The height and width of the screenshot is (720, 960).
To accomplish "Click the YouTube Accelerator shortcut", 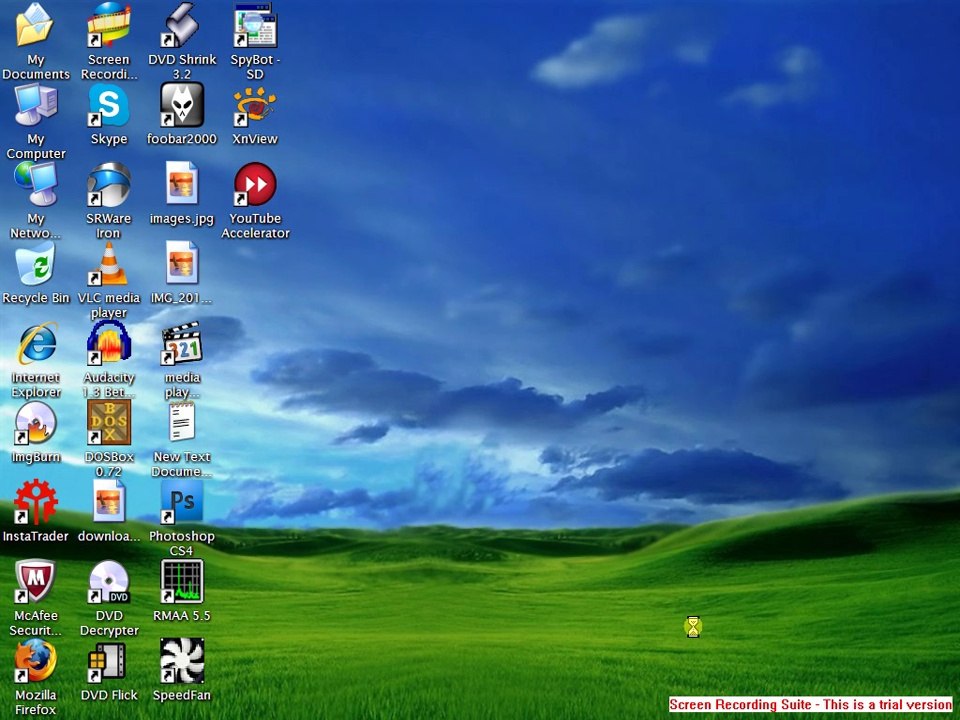I will click(x=255, y=184).
